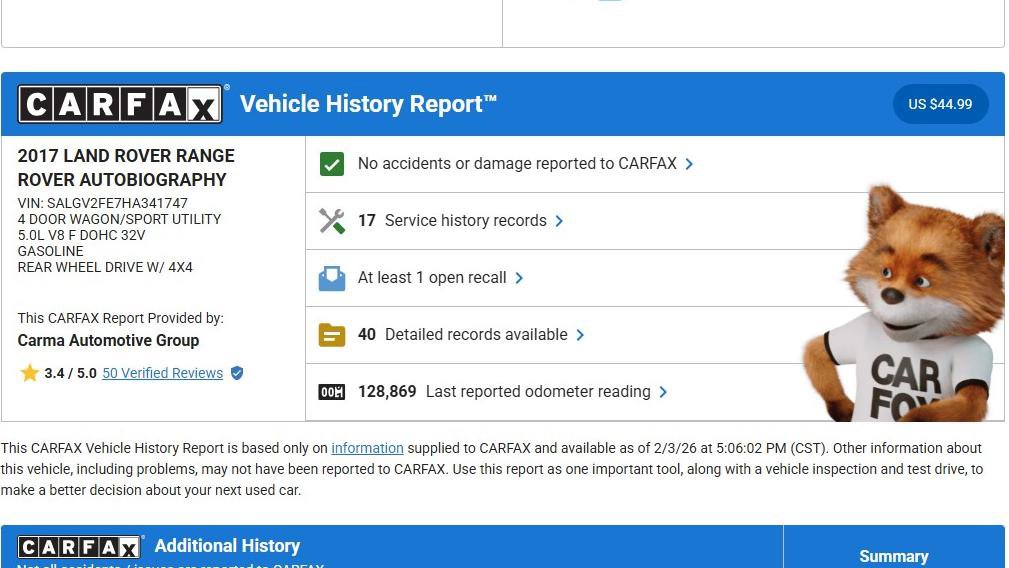Expand the Service history records arrow
The width and height of the screenshot is (1009, 568).
(559, 221)
